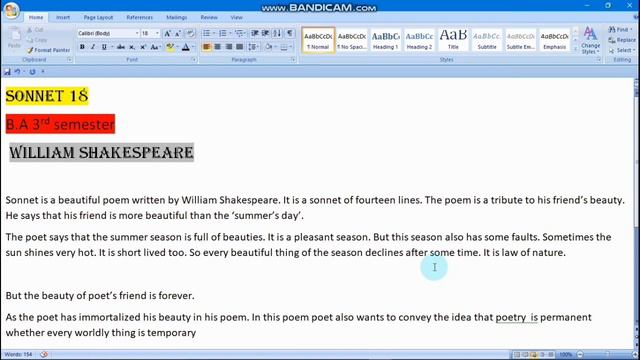Click the Format Painter button

point(49,50)
